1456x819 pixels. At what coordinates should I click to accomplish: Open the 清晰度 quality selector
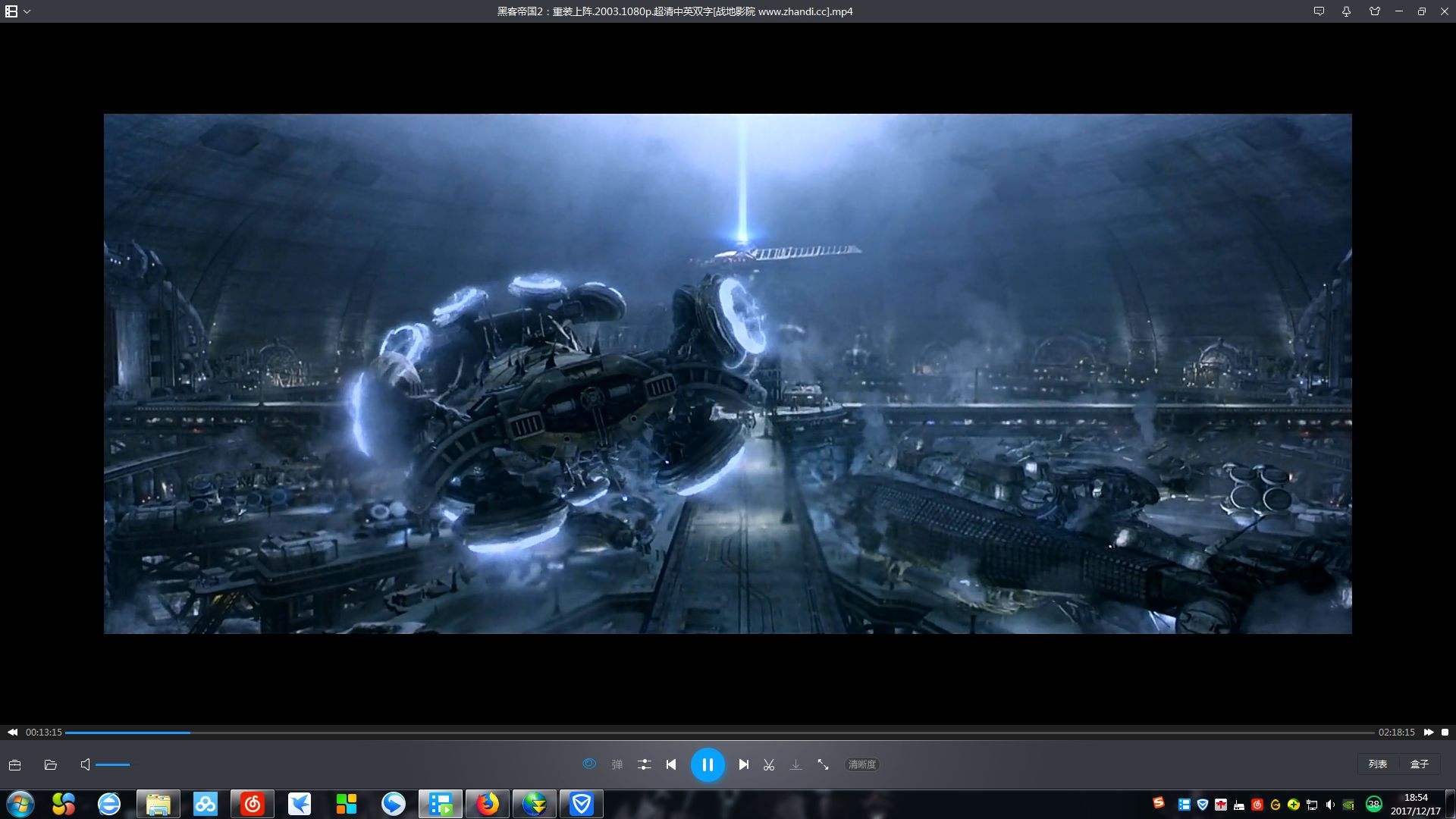(x=862, y=764)
